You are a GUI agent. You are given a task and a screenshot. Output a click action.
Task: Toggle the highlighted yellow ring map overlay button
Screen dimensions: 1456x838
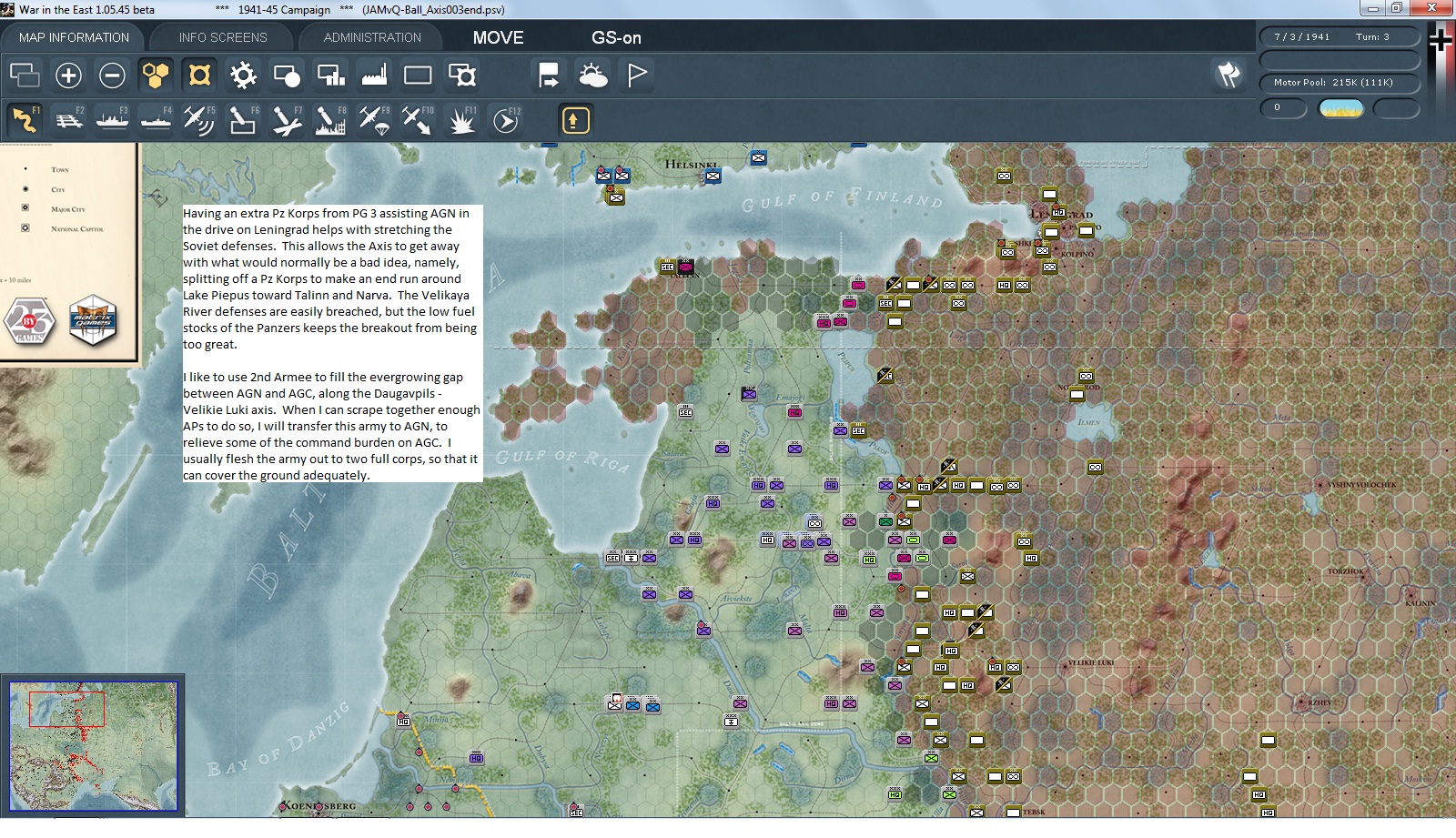(x=199, y=76)
